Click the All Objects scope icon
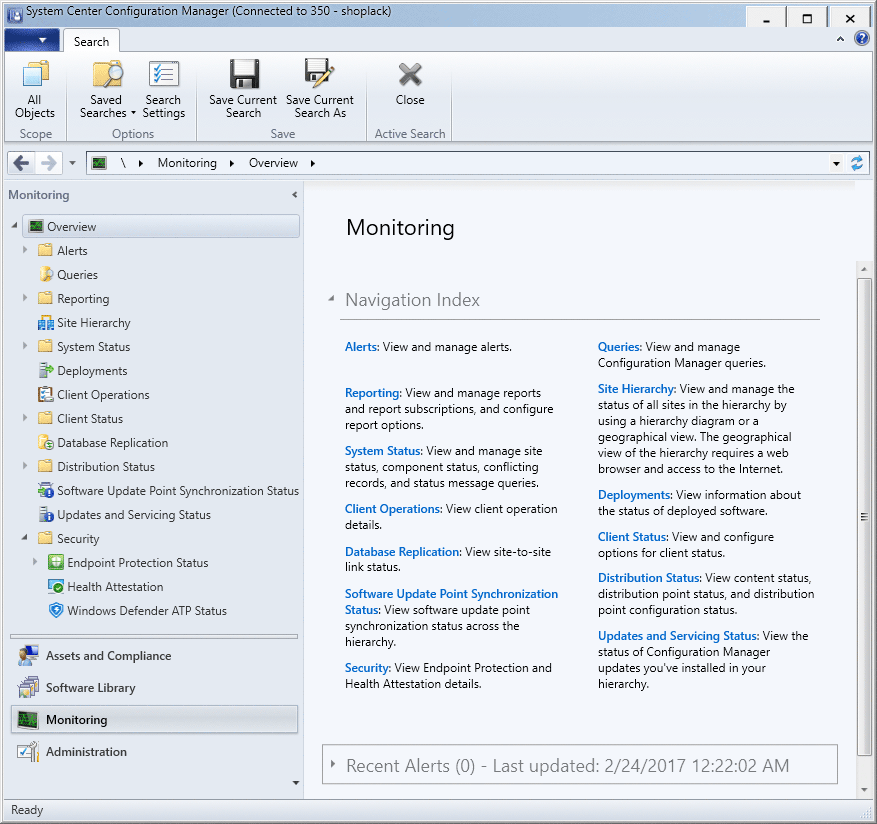This screenshot has height=824, width=877. pos(35,75)
